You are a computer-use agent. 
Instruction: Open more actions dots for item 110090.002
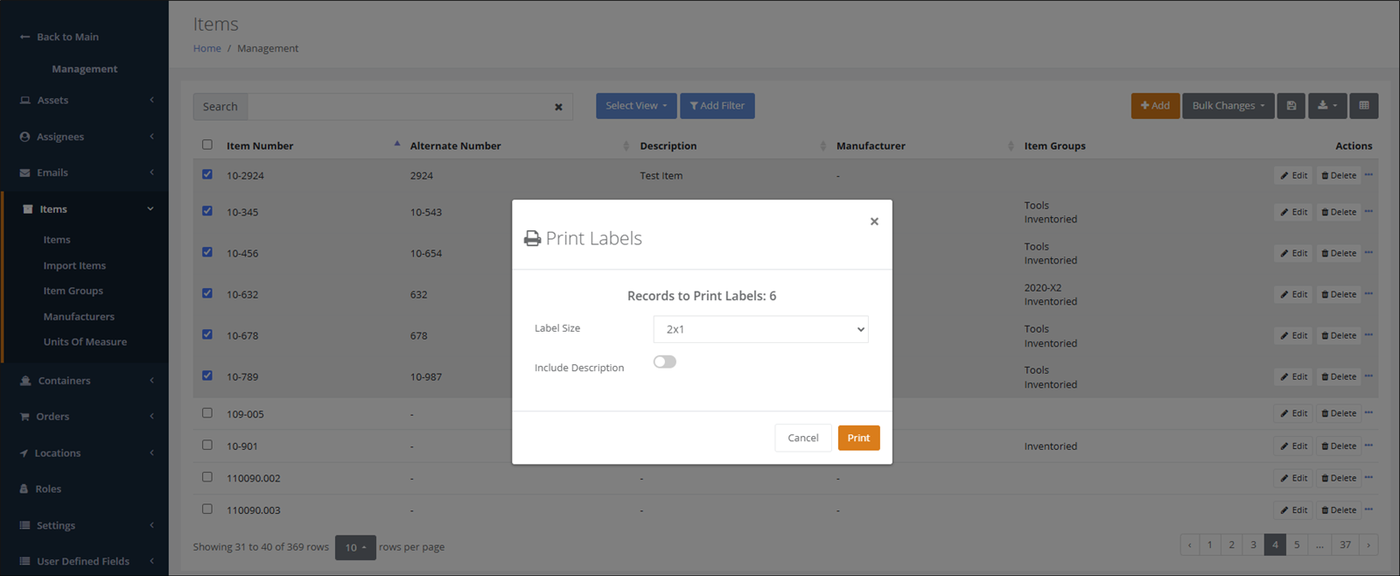[x=1369, y=478]
